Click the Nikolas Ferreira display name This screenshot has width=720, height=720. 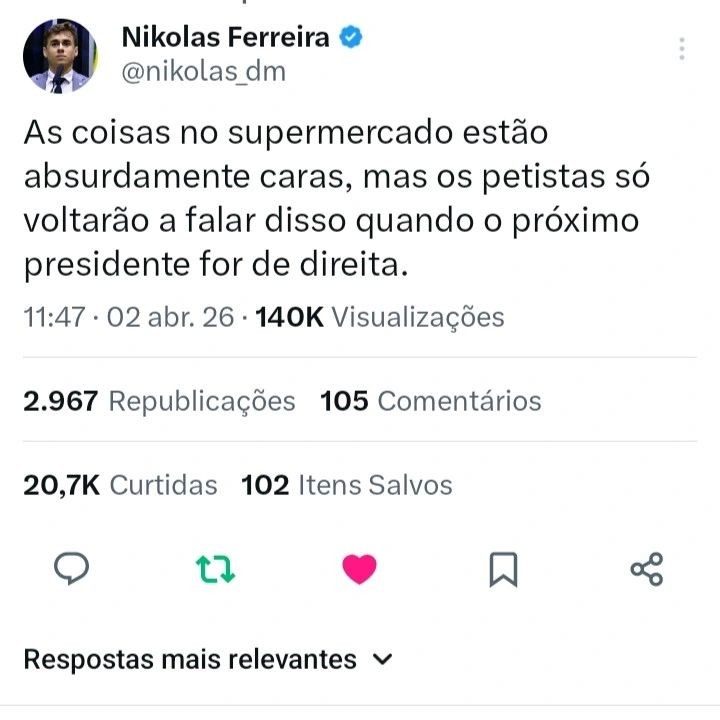tap(225, 38)
